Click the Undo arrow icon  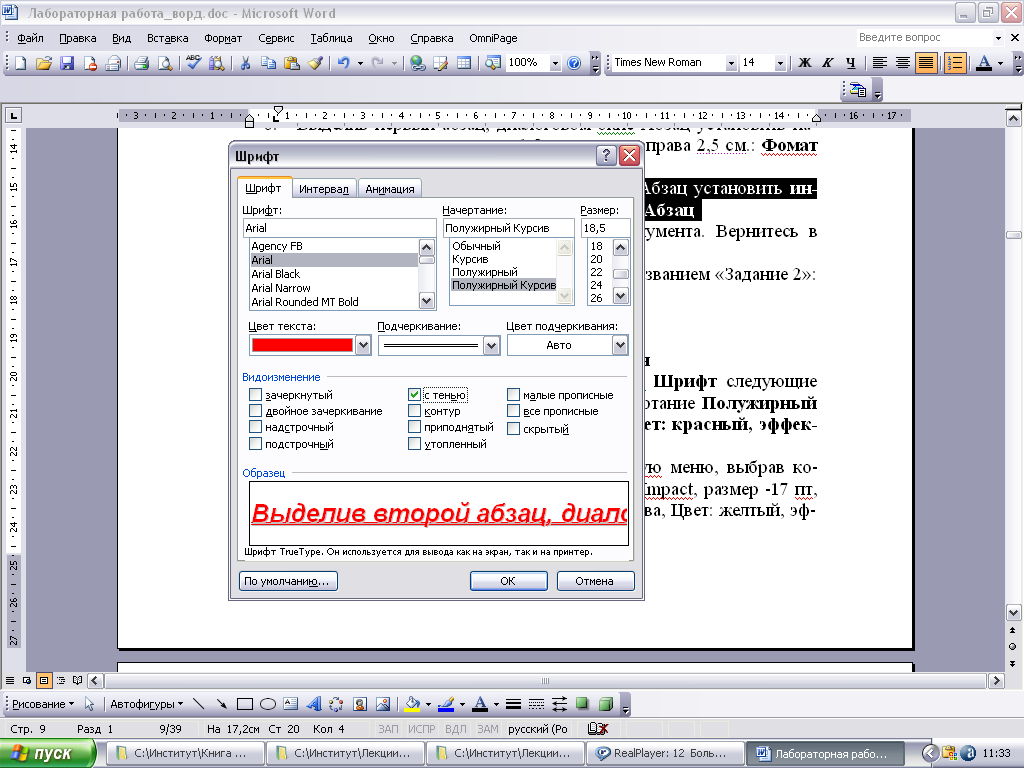point(344,63)
